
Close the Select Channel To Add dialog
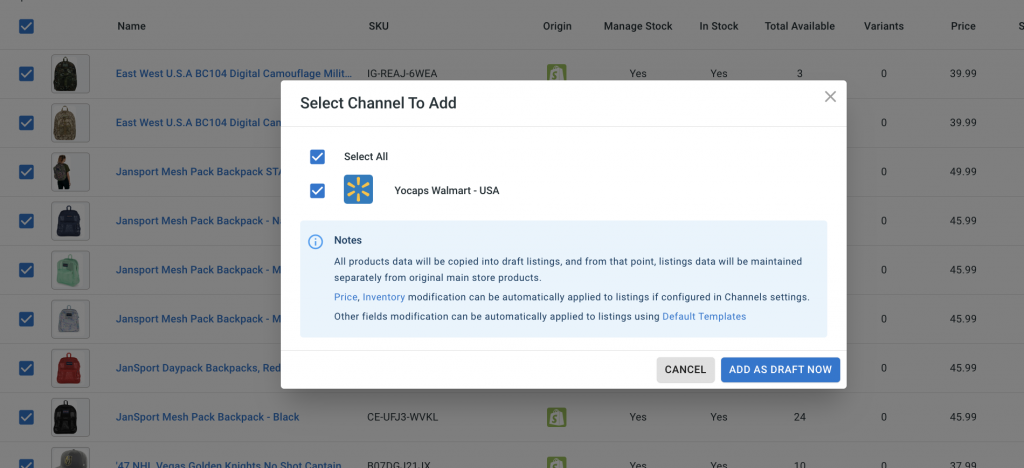829,97
